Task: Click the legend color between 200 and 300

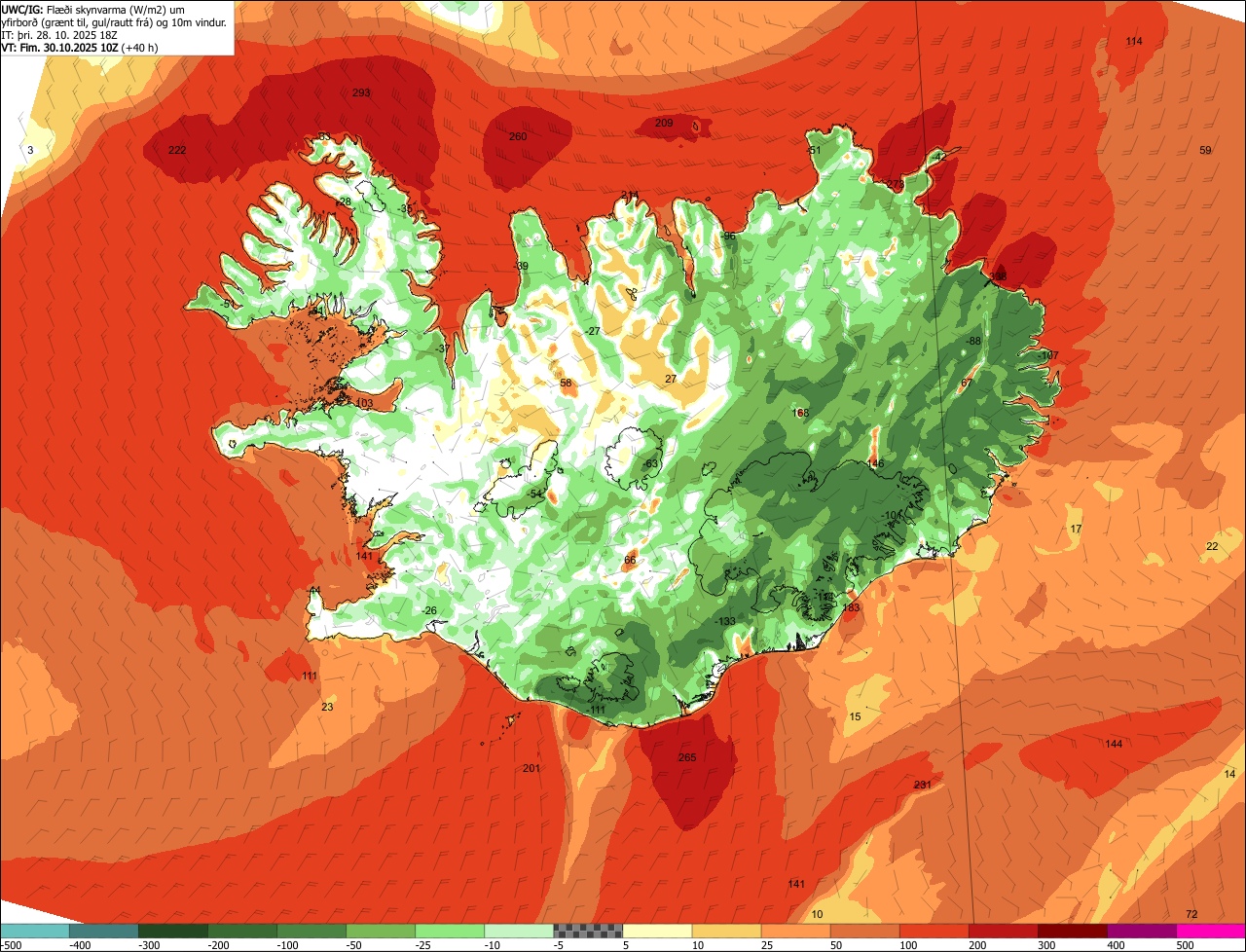Action: pos(1003,931)
